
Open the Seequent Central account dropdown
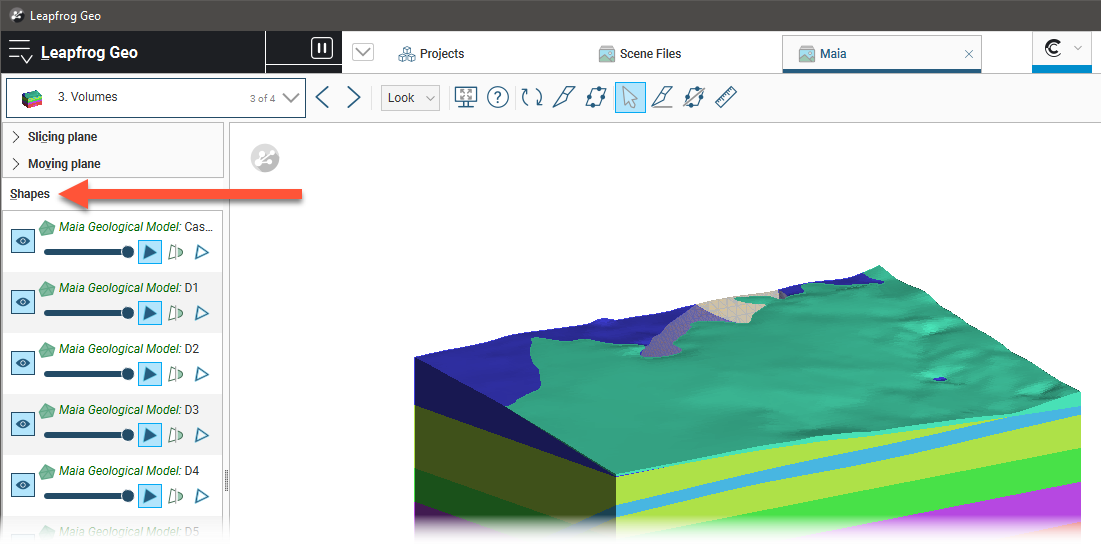tap(1062, 49)
